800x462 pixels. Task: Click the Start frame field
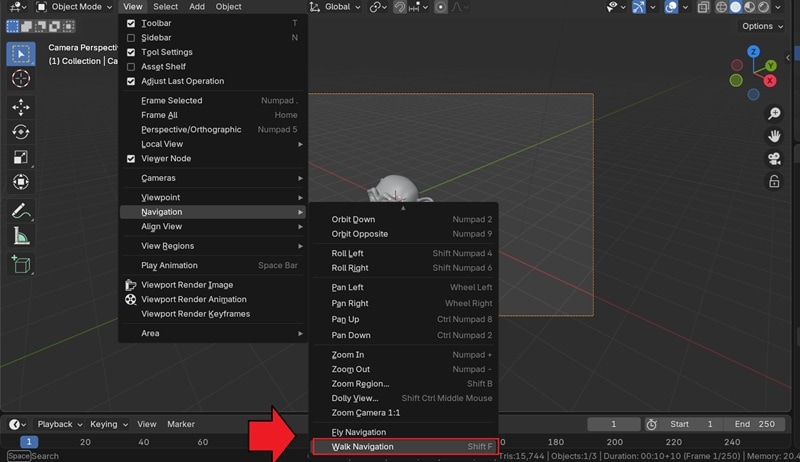pyautogui.click(x=690, y=424)
